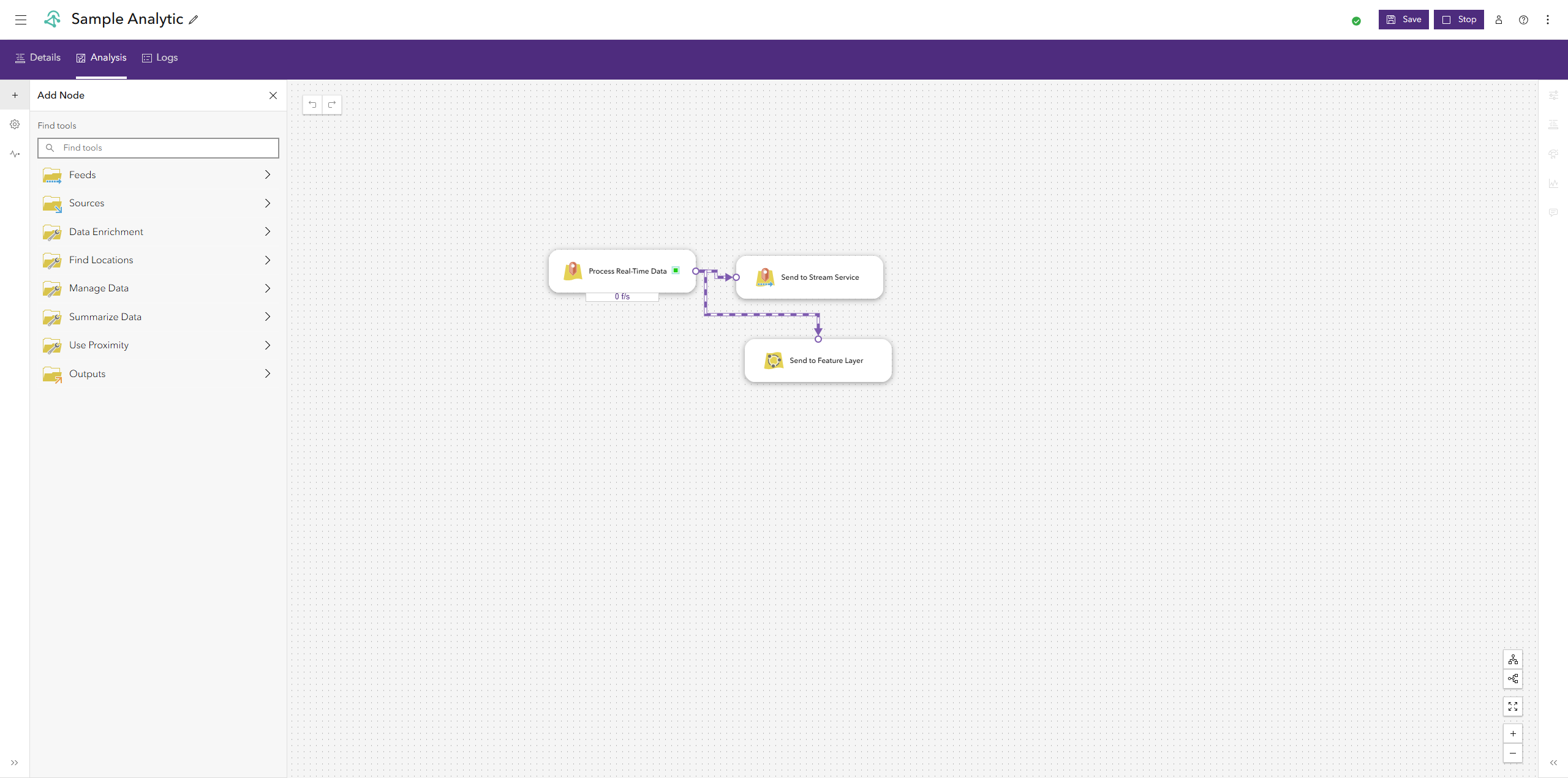
Task: Expand the Feeds folder
Action: [267, 175]
